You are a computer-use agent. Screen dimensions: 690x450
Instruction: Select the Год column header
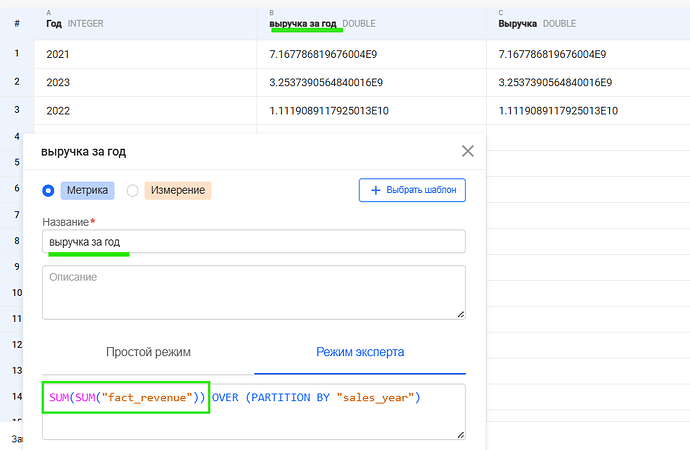coord(145,21)
